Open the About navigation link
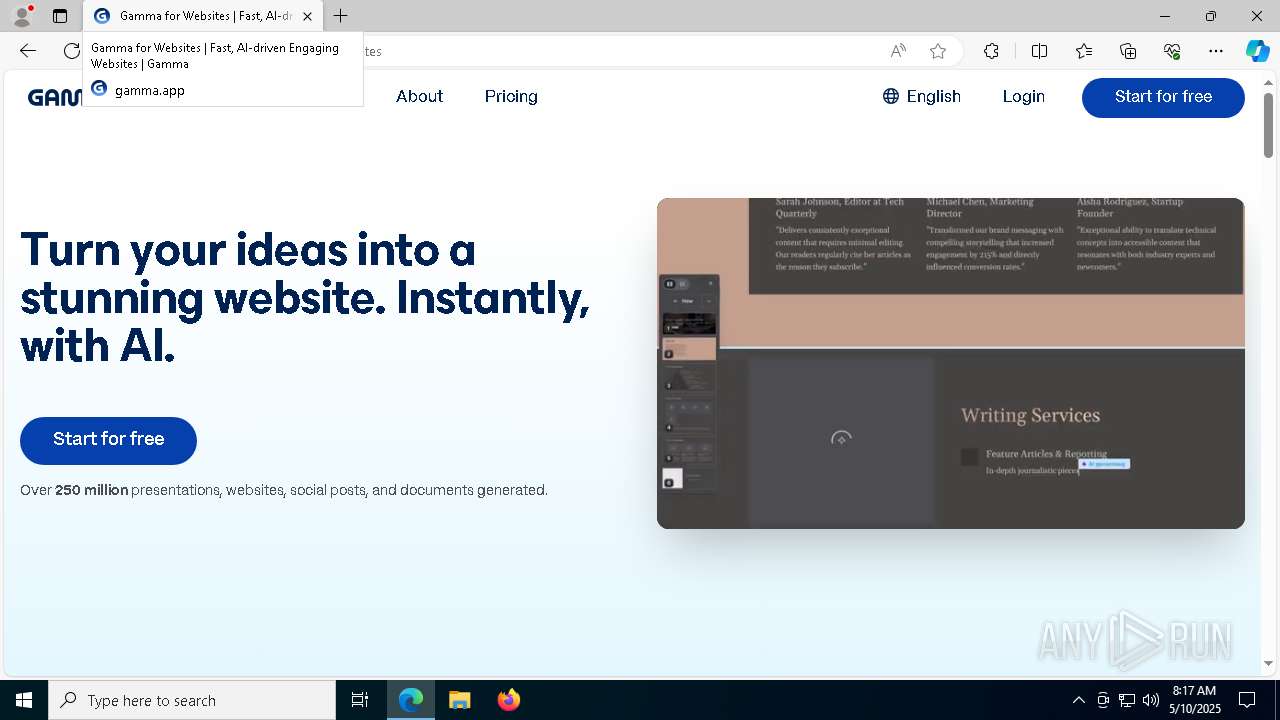 pos(419,97)
